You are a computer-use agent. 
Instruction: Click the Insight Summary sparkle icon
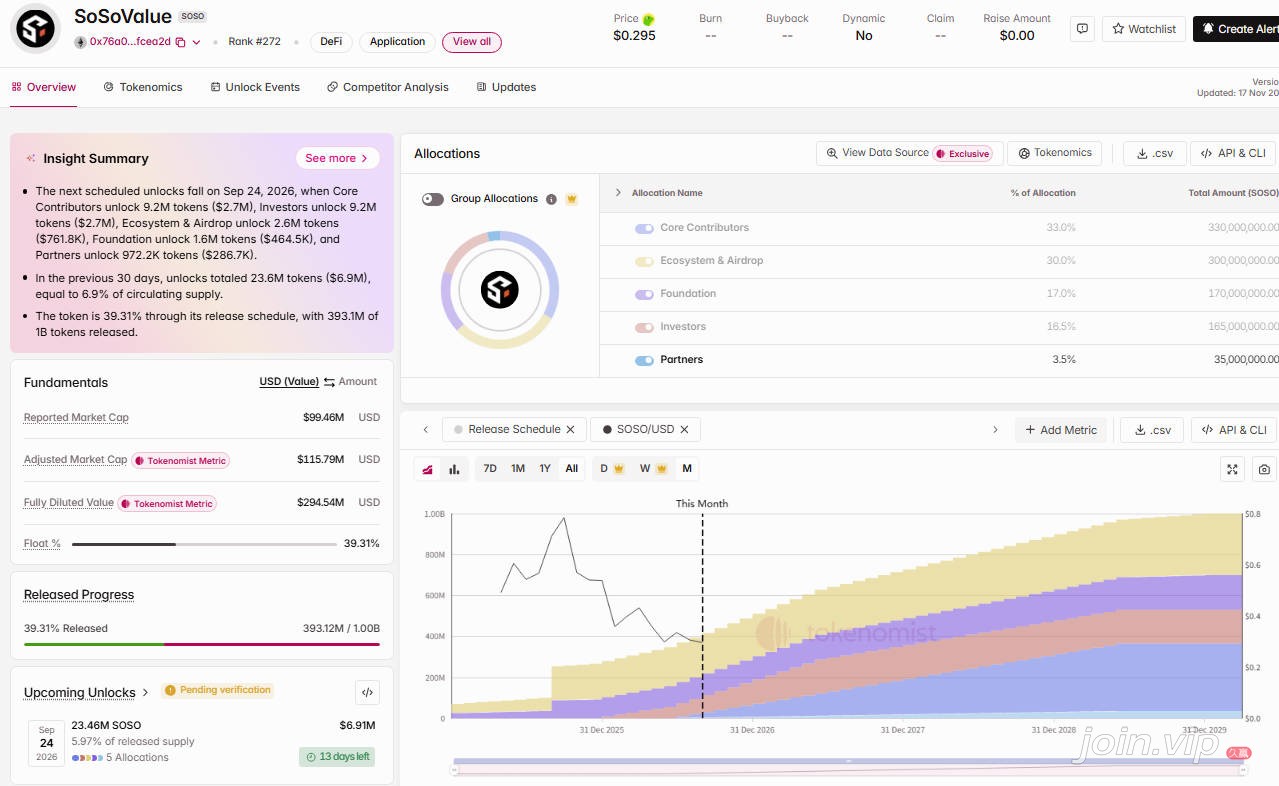pos(31,158)
